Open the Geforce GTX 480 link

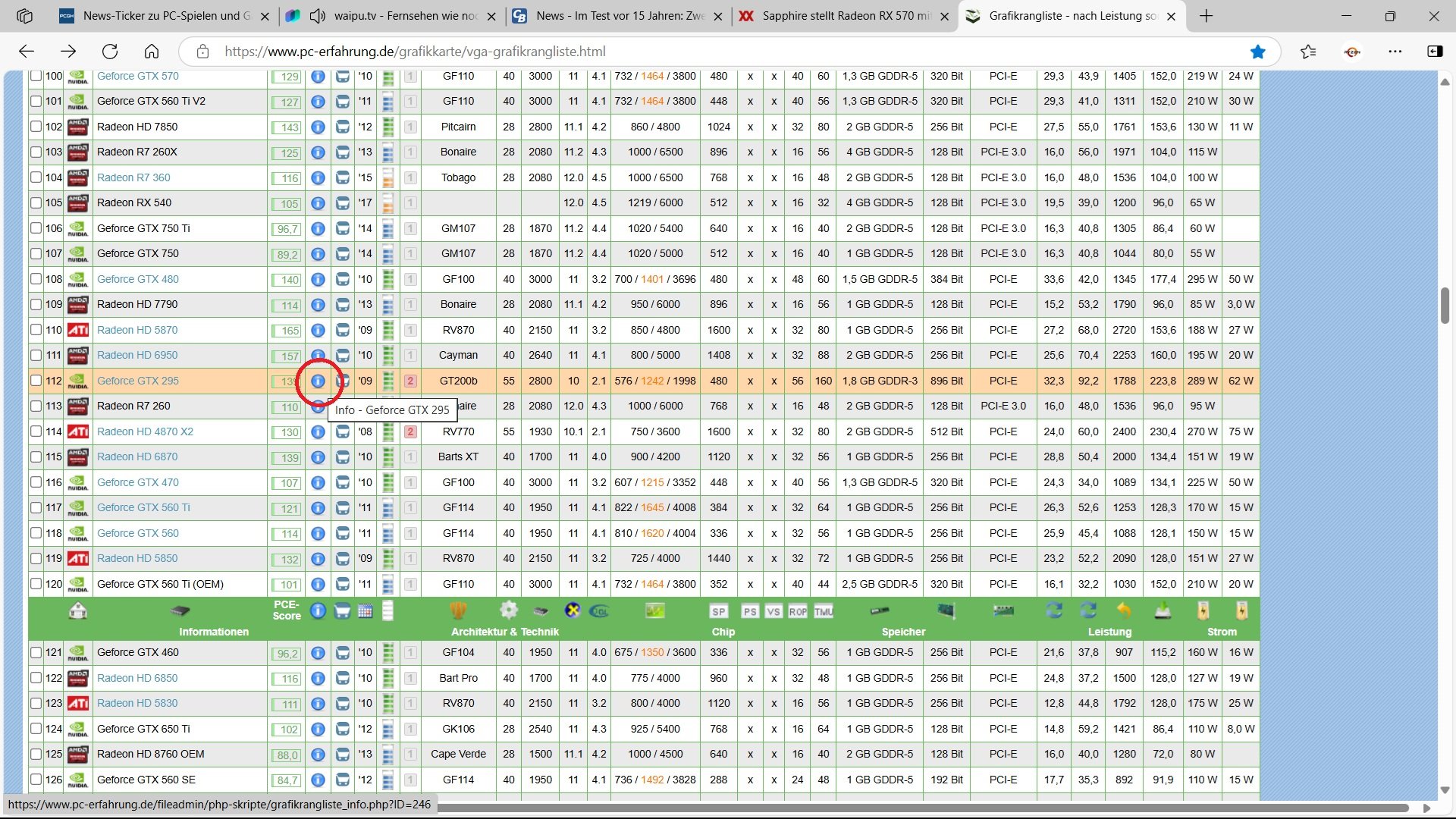[138, 279]
